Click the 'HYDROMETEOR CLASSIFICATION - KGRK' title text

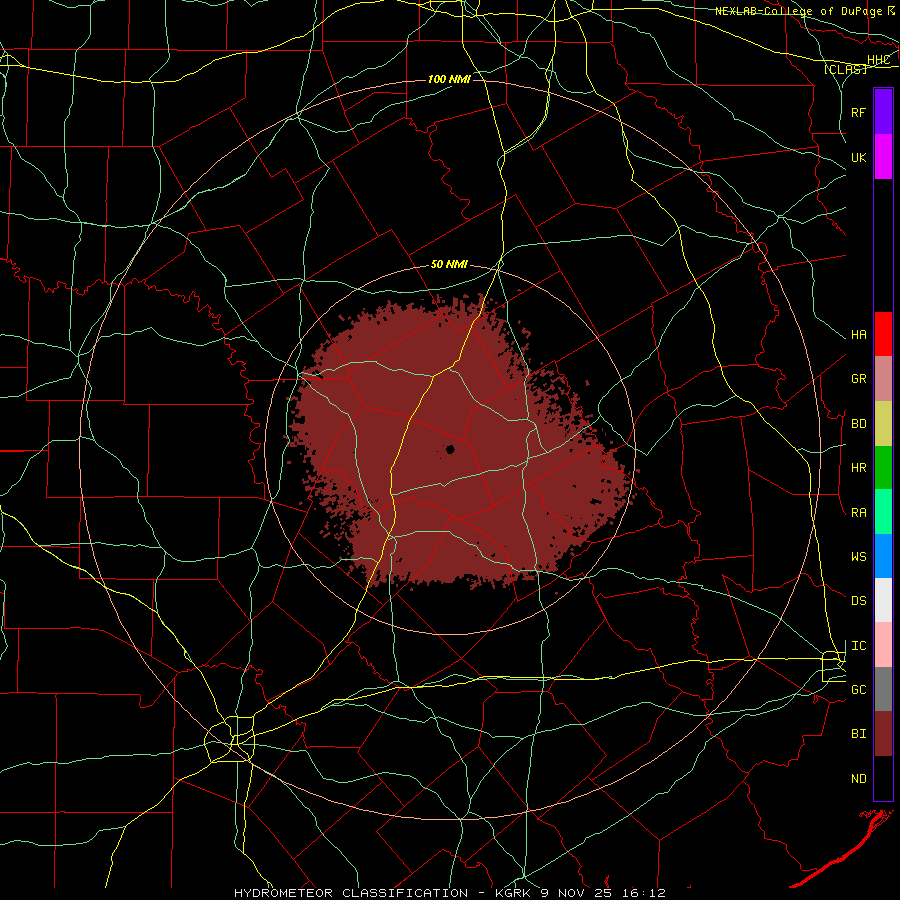tap(382, 893)
